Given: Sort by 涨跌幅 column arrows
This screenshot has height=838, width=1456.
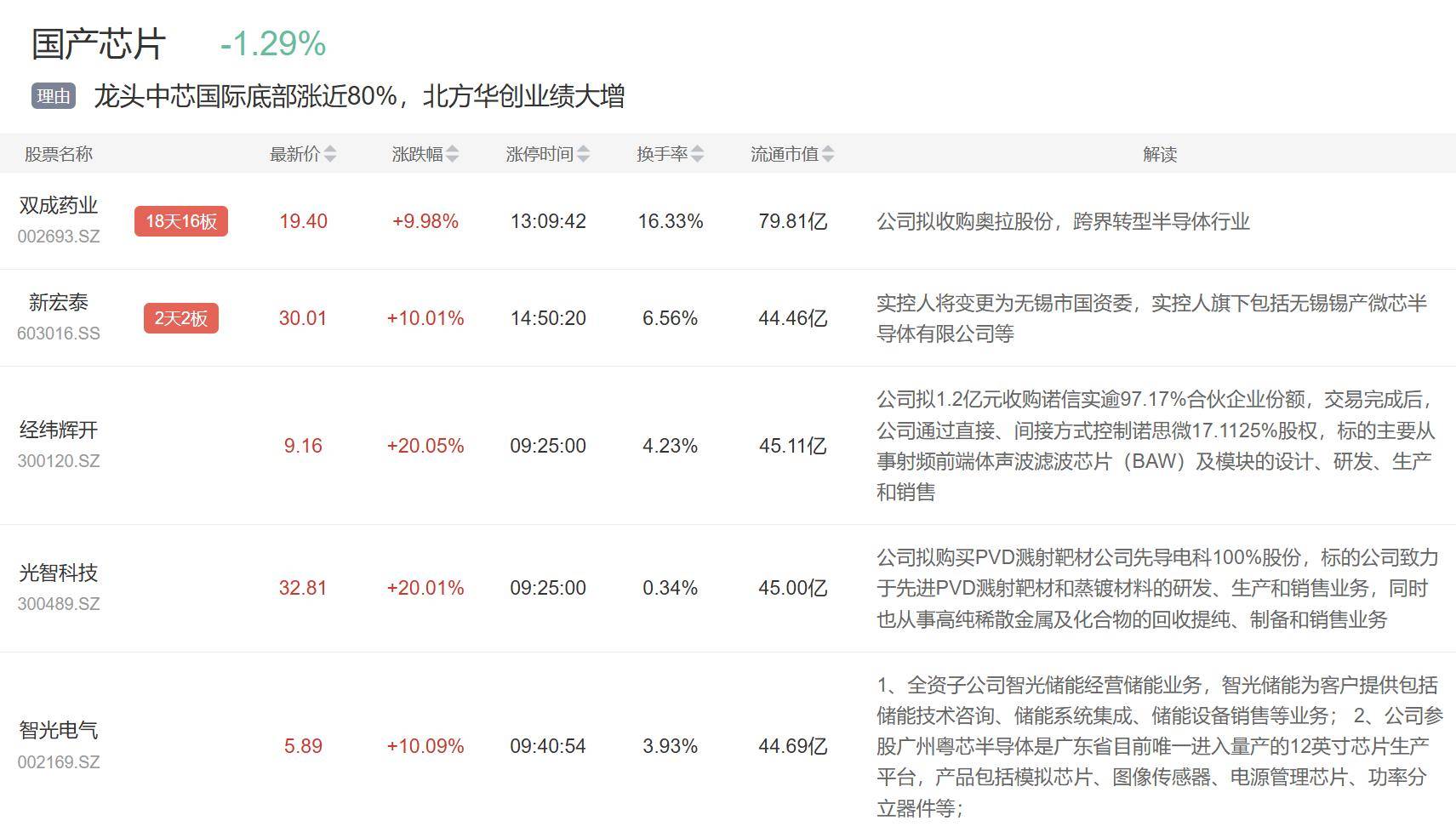Looking at the screenshot, I should point(453,154).
